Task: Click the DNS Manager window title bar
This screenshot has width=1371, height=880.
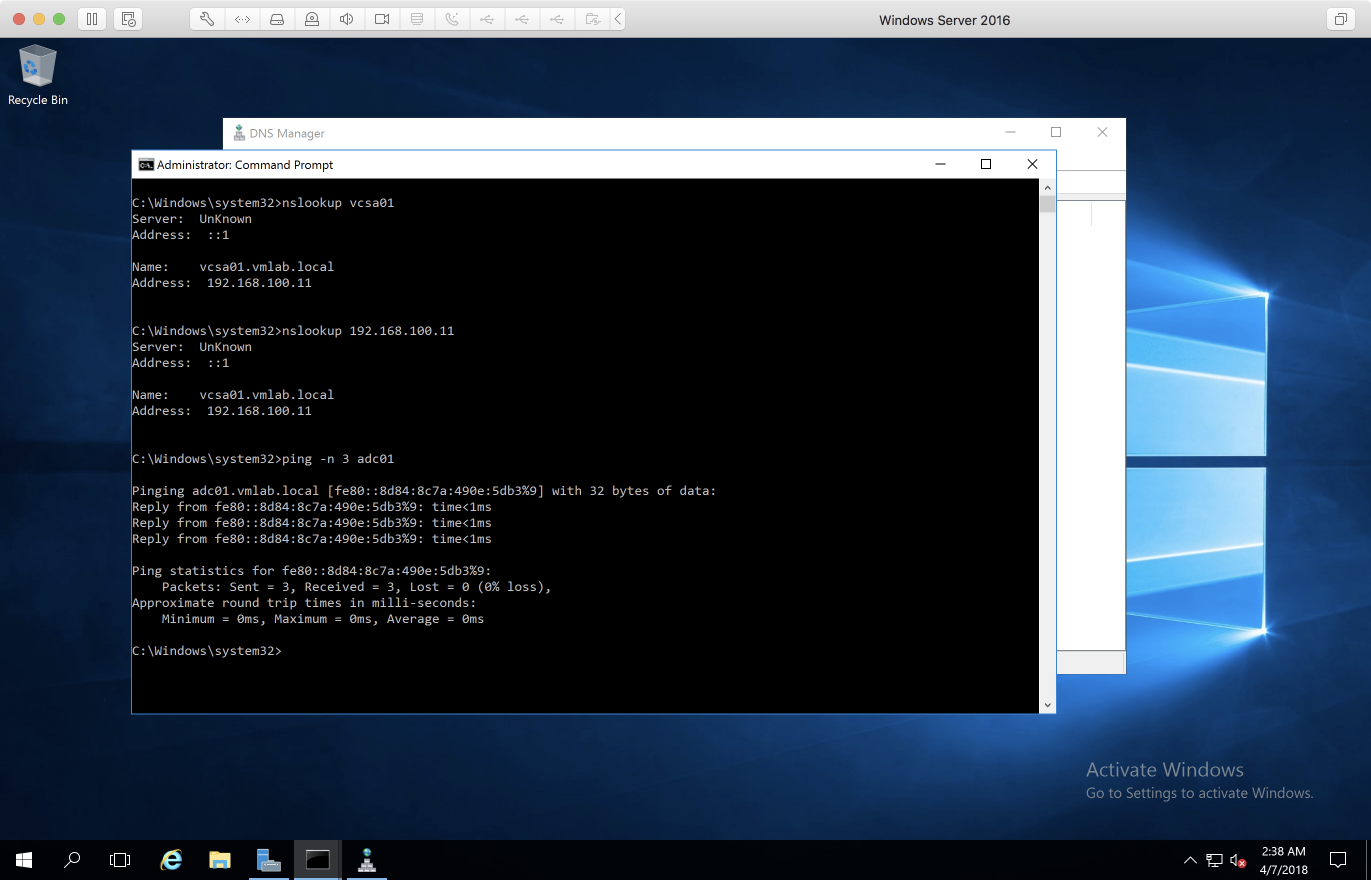Action: [600, 133]
